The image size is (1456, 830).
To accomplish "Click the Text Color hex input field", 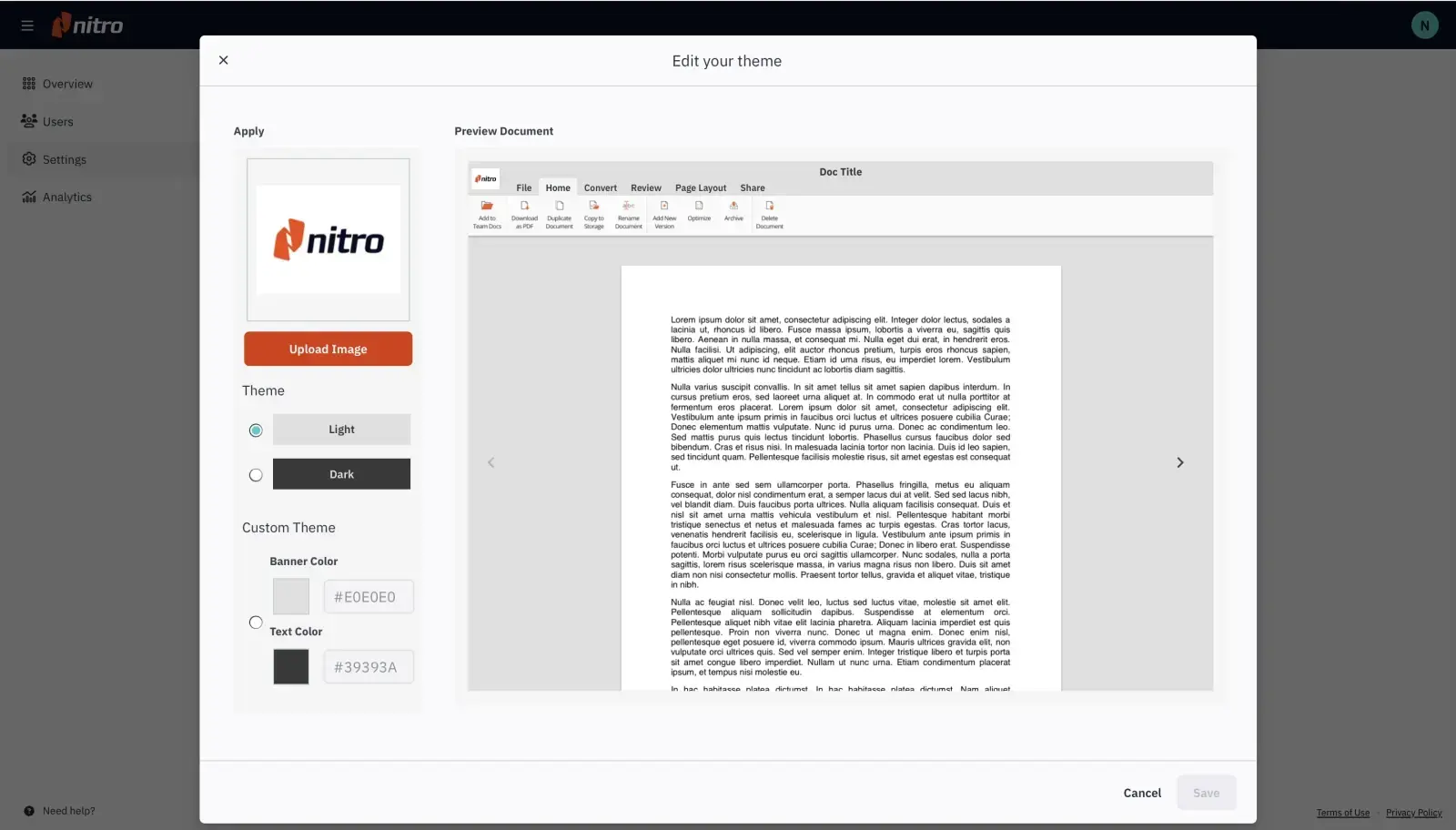I will [x=368, y=667].
